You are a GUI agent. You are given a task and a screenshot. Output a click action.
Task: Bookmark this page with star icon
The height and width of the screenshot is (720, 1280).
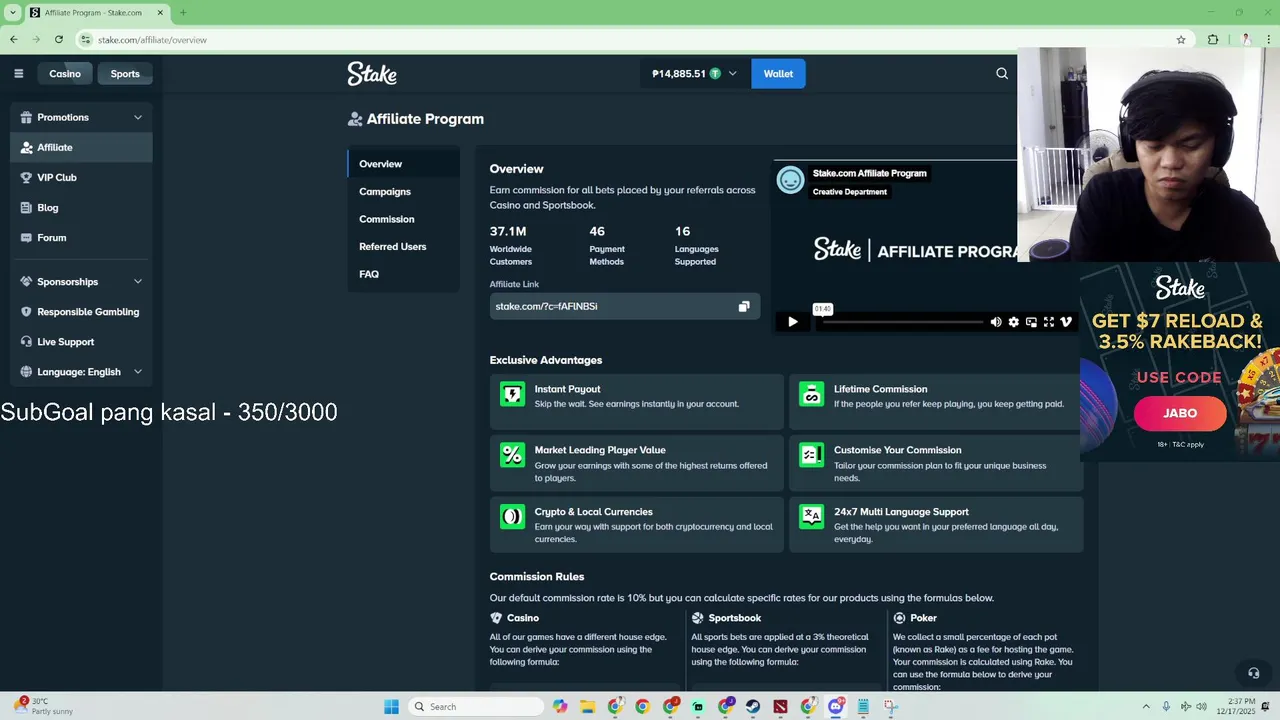click(x=1181, y=40)
